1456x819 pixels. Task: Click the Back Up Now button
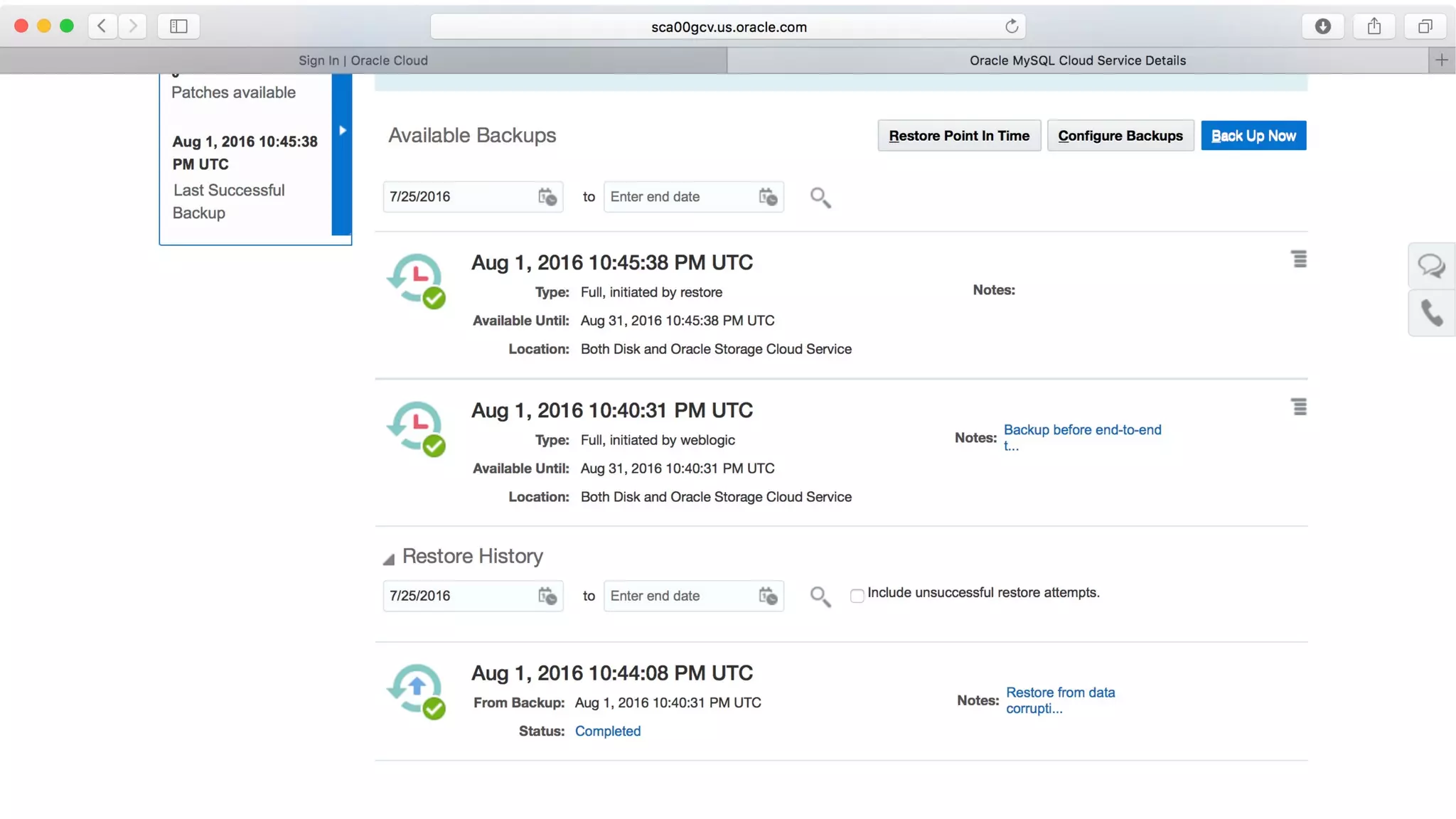coord(1253,136)
